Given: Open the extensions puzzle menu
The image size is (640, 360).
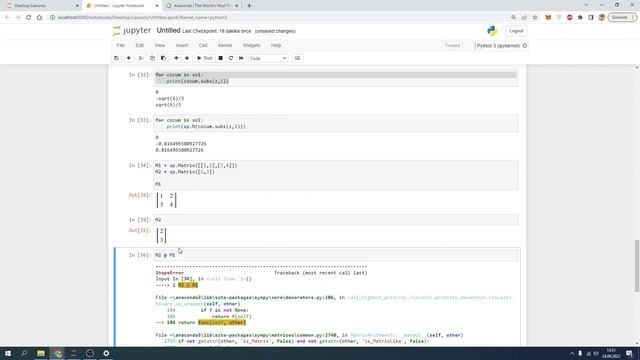Looking at the screenshot, I should click(580, 18).
